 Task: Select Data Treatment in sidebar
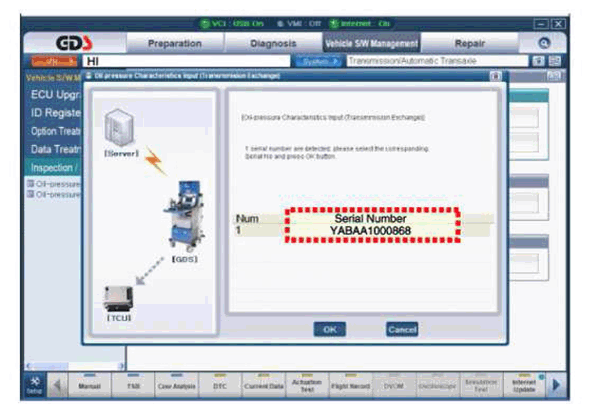pyautogui.click(x=55, y=149)
